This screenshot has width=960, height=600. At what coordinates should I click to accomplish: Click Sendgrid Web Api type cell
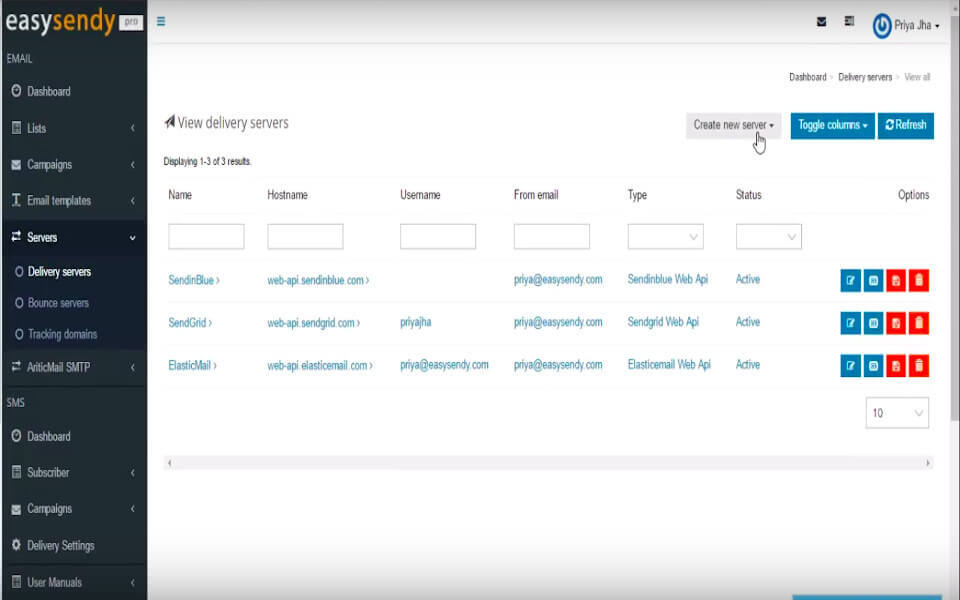(x=663, y=322)
